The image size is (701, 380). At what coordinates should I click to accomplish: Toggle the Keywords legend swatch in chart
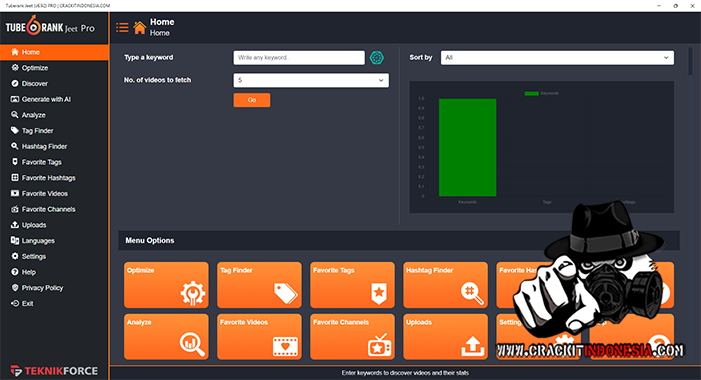[x=532, y=93]
